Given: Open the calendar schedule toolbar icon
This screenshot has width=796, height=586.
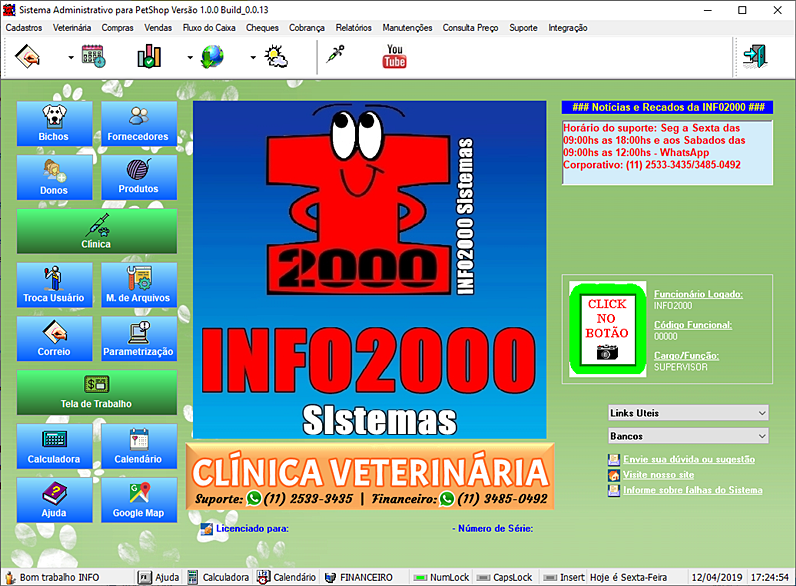Looking at the screenshot, I should point(93,56).
